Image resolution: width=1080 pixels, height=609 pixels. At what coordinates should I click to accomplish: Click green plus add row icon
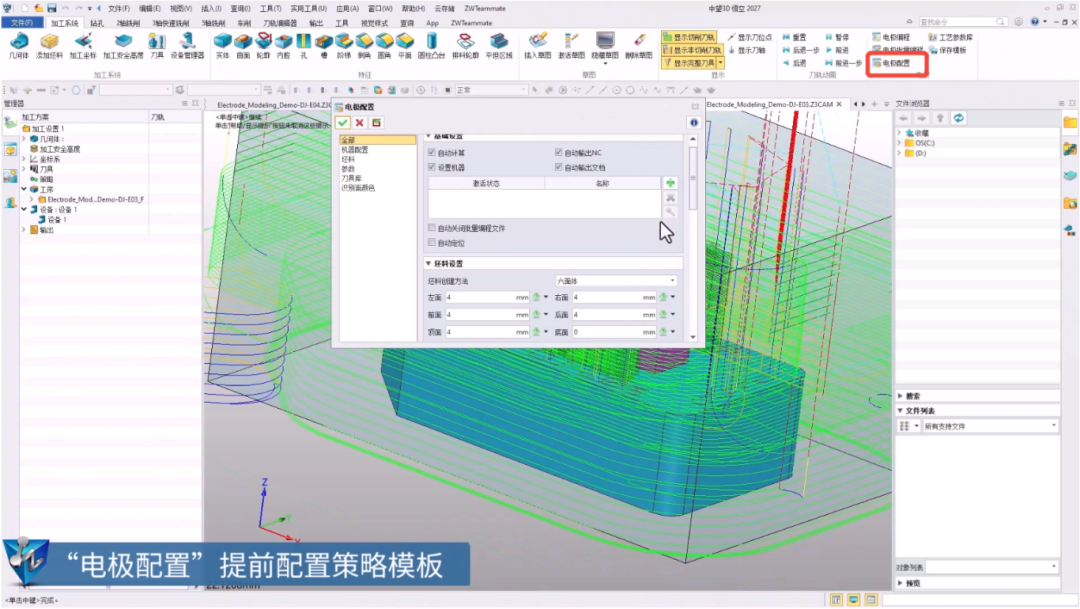(x=670, y=183)
